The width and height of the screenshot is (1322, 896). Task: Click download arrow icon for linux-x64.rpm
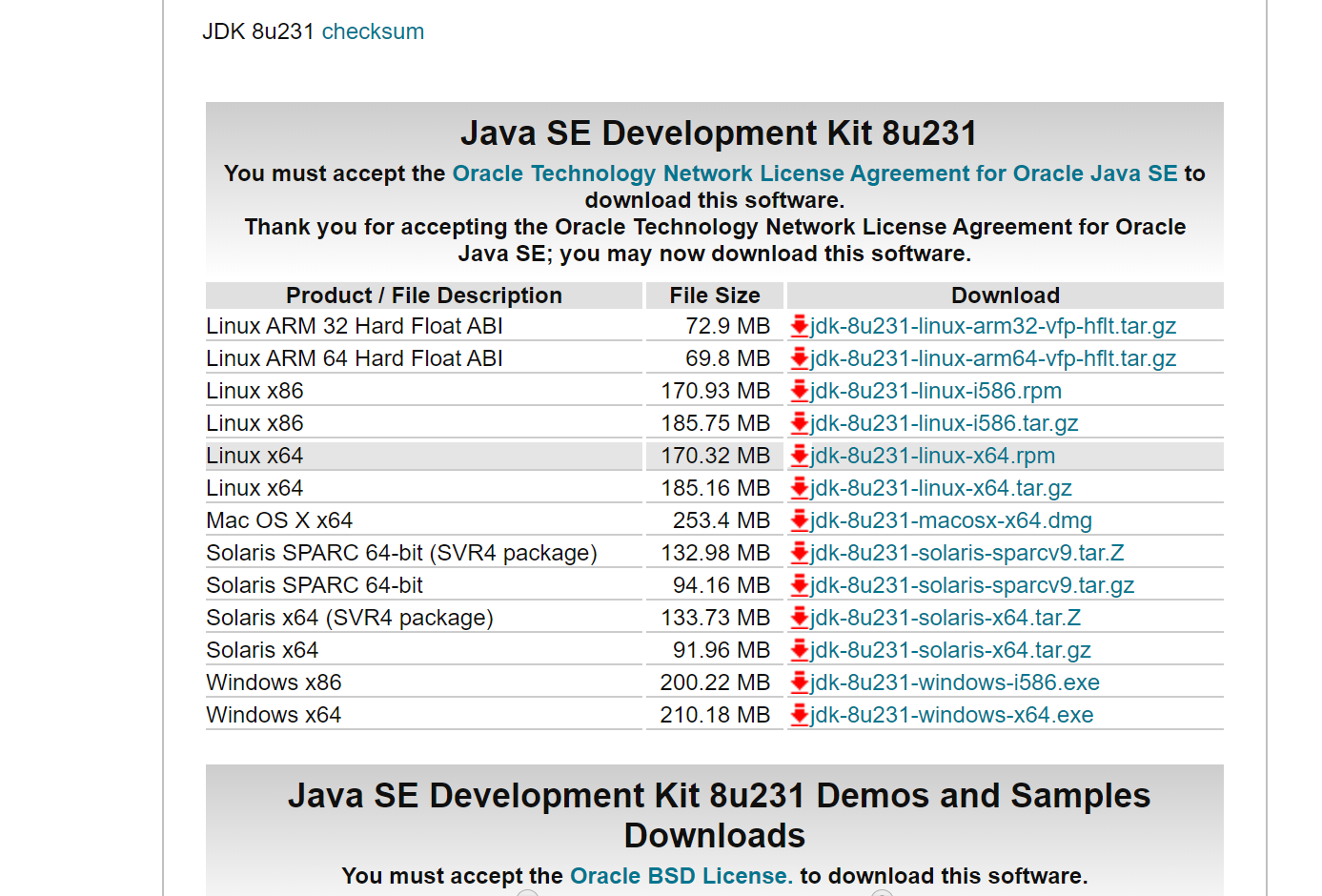click(800, 456)
